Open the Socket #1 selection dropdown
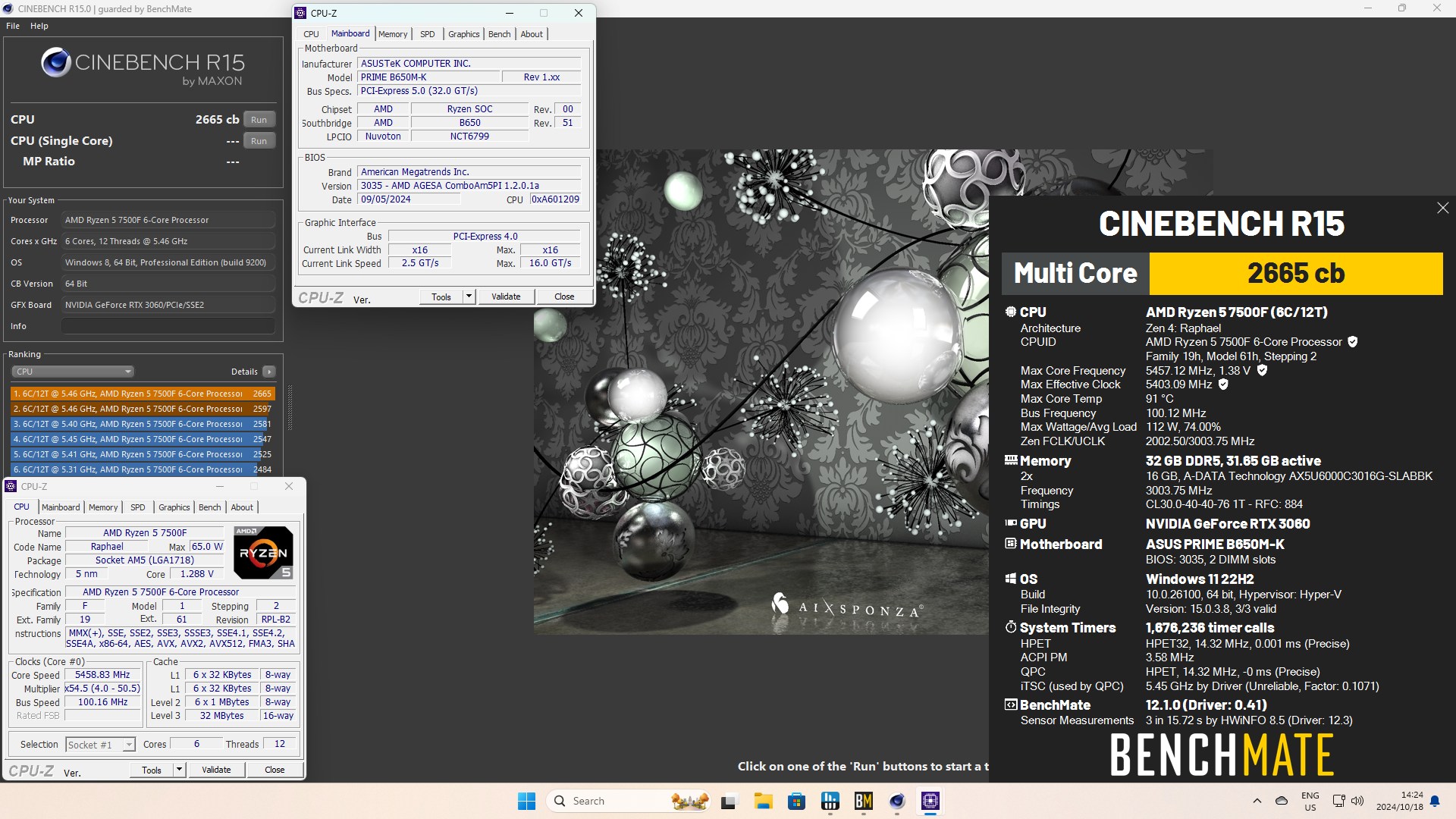This screenshot has height=819, width=1456. tap(100, 745)
